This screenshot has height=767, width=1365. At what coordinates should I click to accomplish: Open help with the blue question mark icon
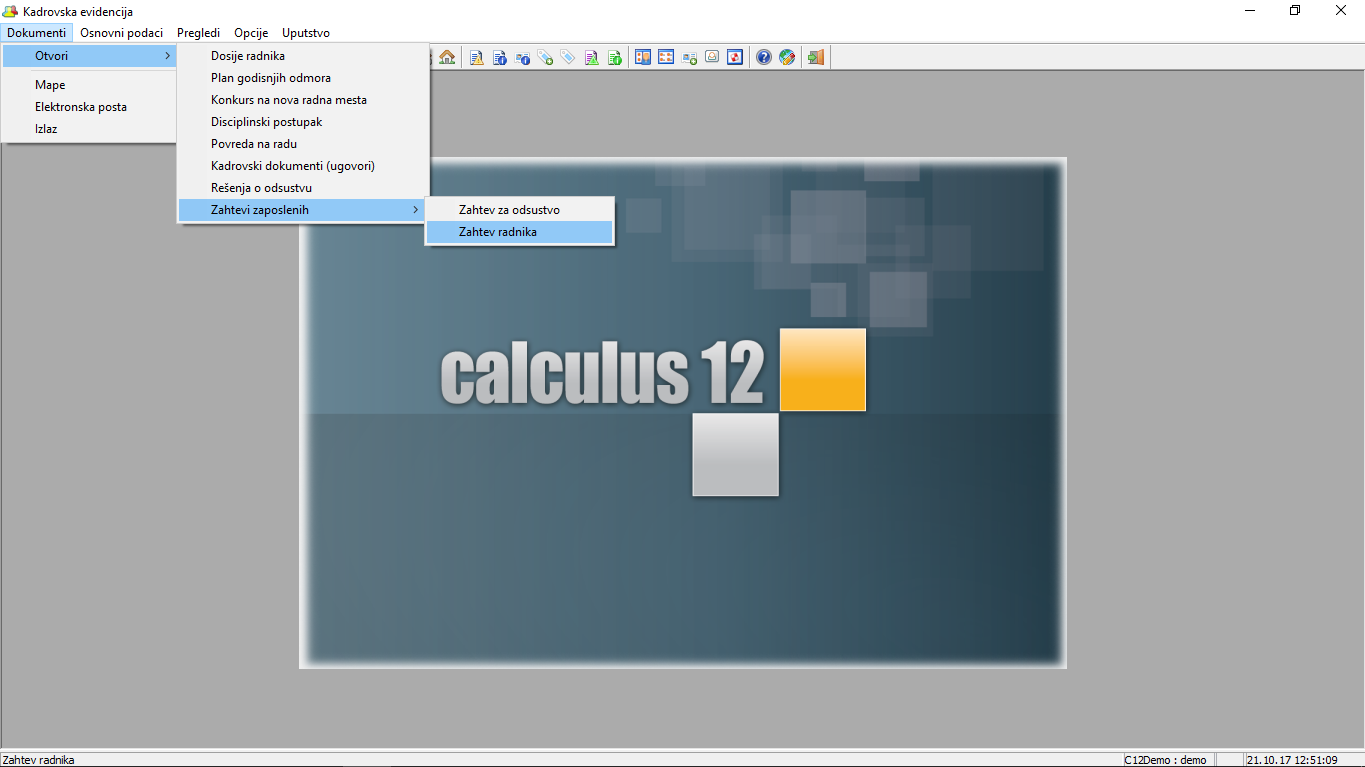(764, 57)
